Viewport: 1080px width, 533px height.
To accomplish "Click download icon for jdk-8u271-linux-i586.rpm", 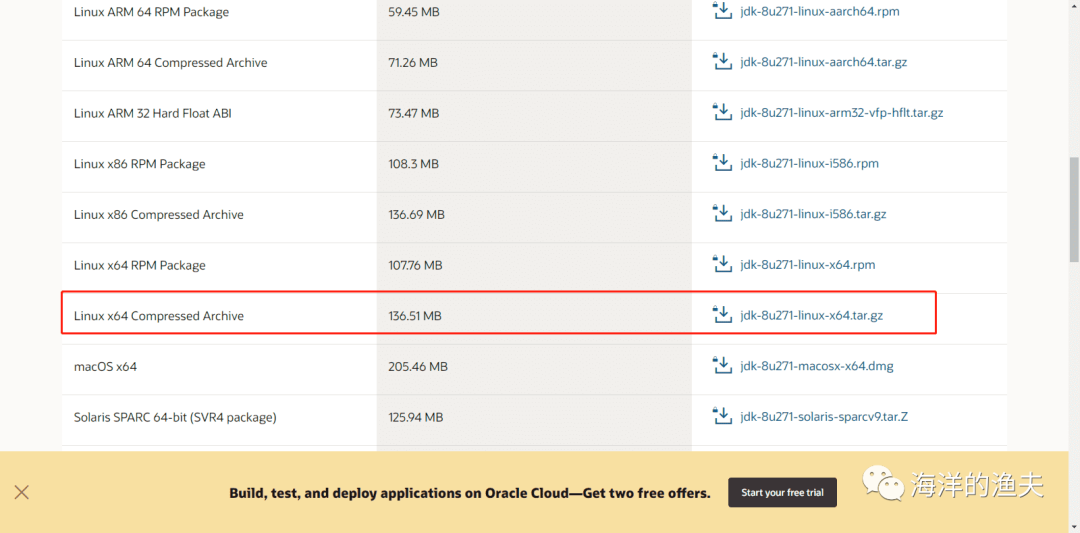I will click(x=722, y=163).
